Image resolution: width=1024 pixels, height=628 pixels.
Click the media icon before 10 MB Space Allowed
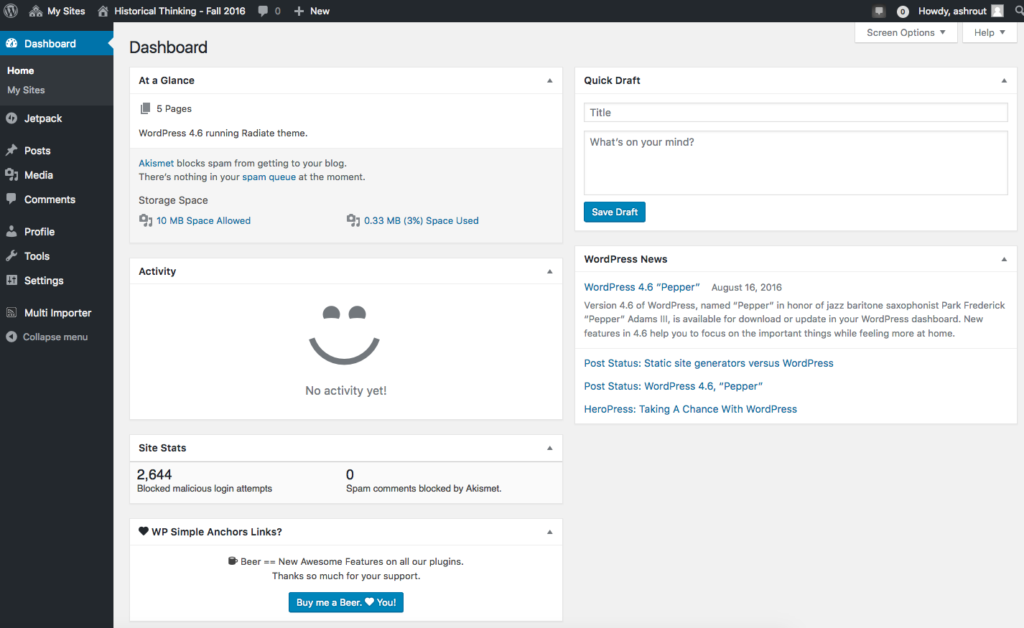pyautogui.click(x=146, y=221)
